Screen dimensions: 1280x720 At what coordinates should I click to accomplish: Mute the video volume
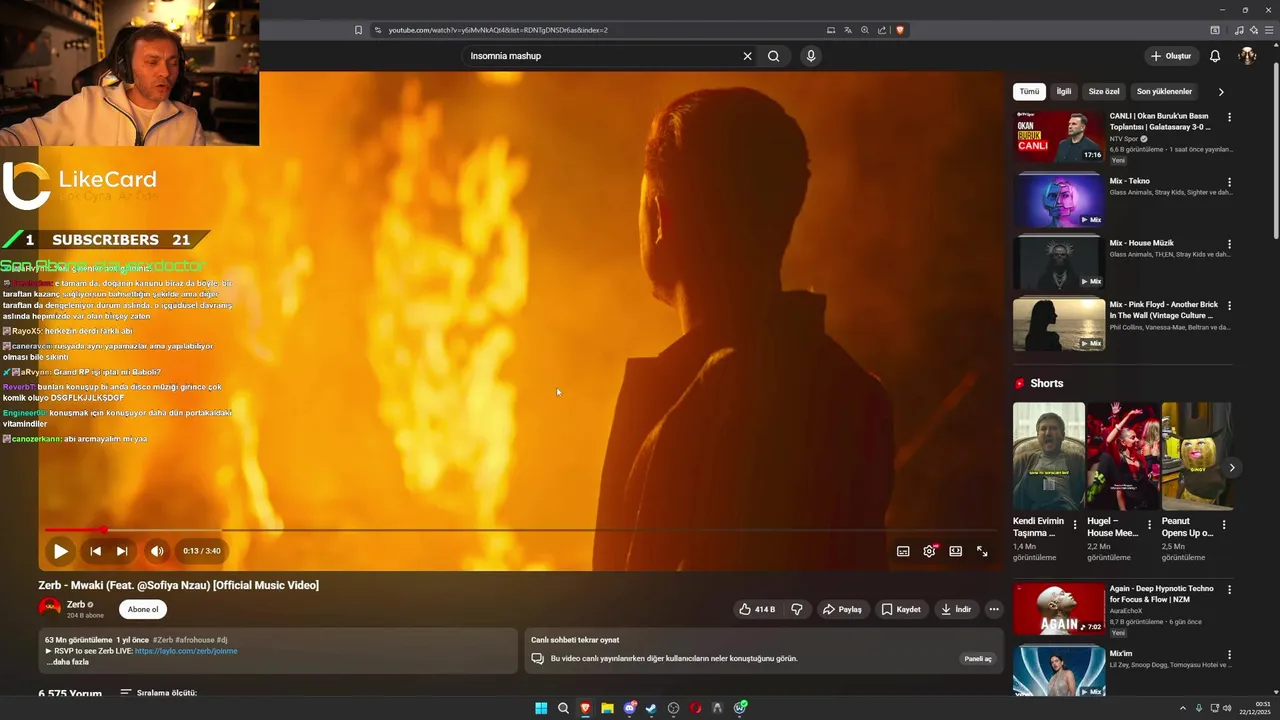(x=157, y=551)
